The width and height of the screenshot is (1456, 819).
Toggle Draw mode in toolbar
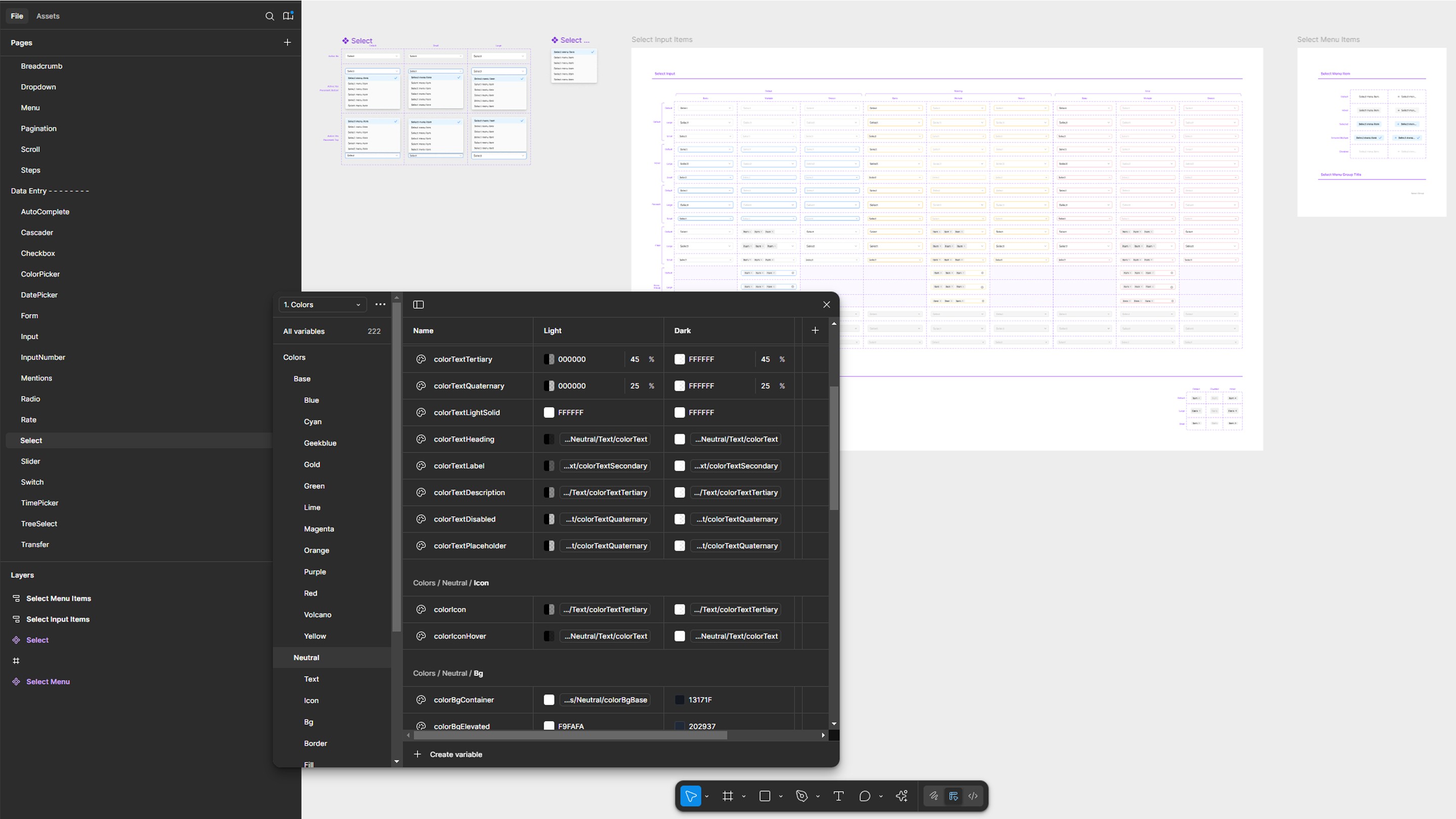[934, 796]
